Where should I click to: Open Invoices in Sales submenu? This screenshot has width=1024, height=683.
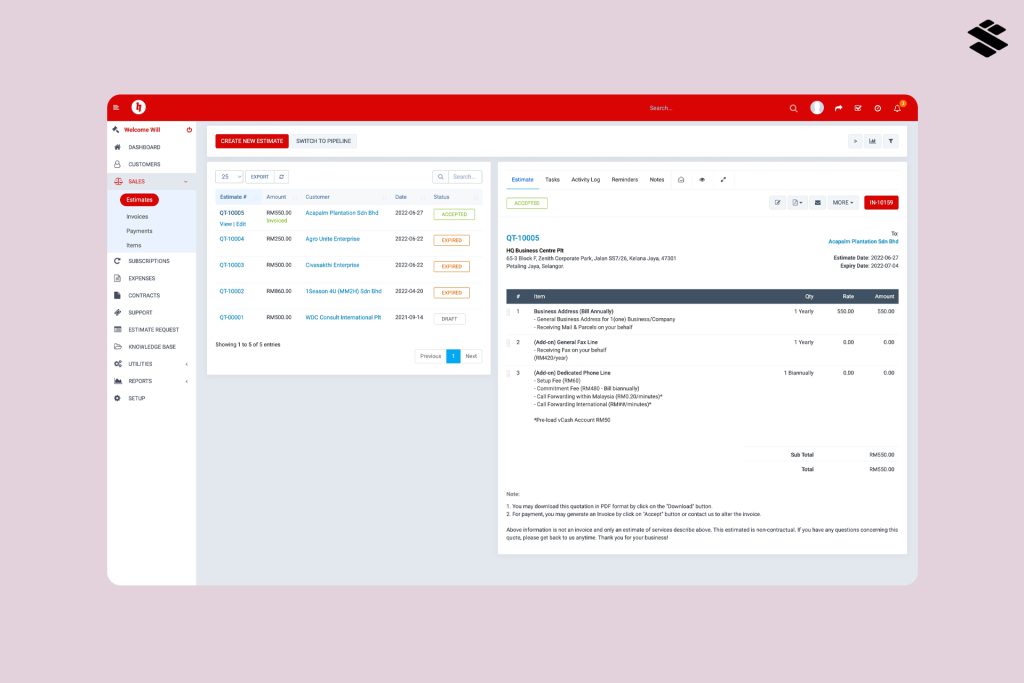coord(137,217)
